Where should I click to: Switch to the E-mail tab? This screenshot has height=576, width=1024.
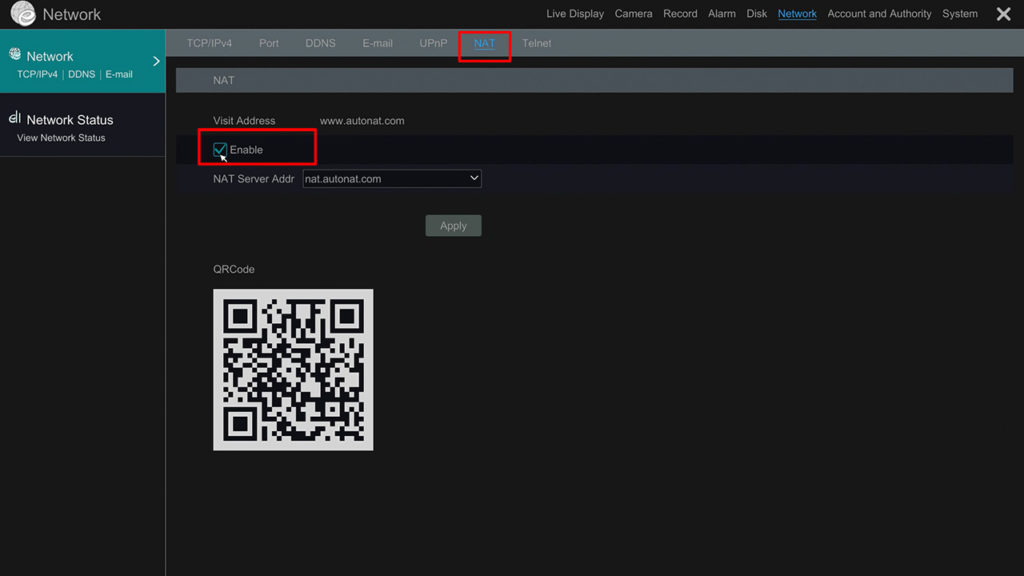pos(377,43)
